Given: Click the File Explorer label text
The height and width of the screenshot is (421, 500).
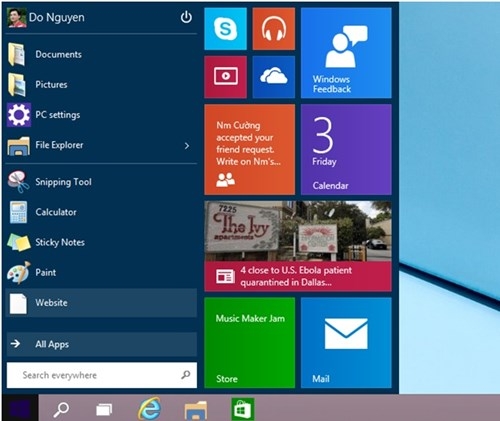Looking at the screenshot, I should click(x=59, y=145).
